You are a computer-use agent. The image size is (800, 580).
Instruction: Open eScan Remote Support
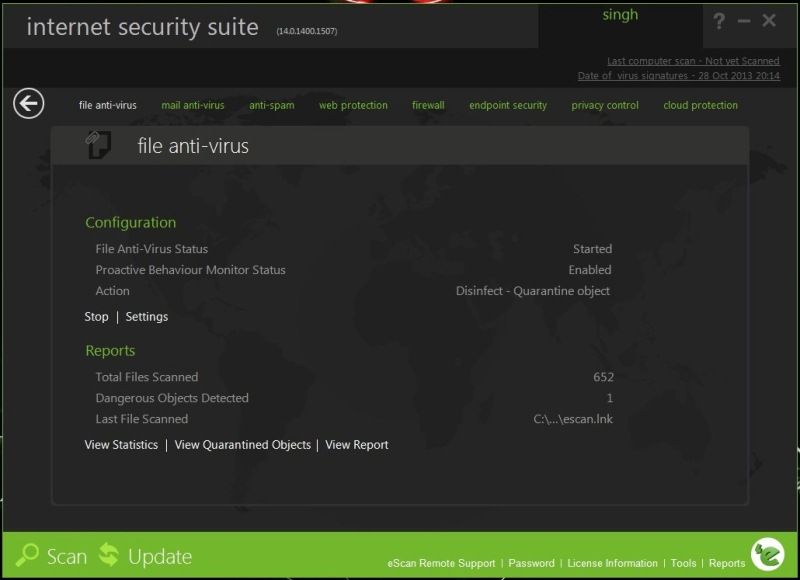pos(441,563)
